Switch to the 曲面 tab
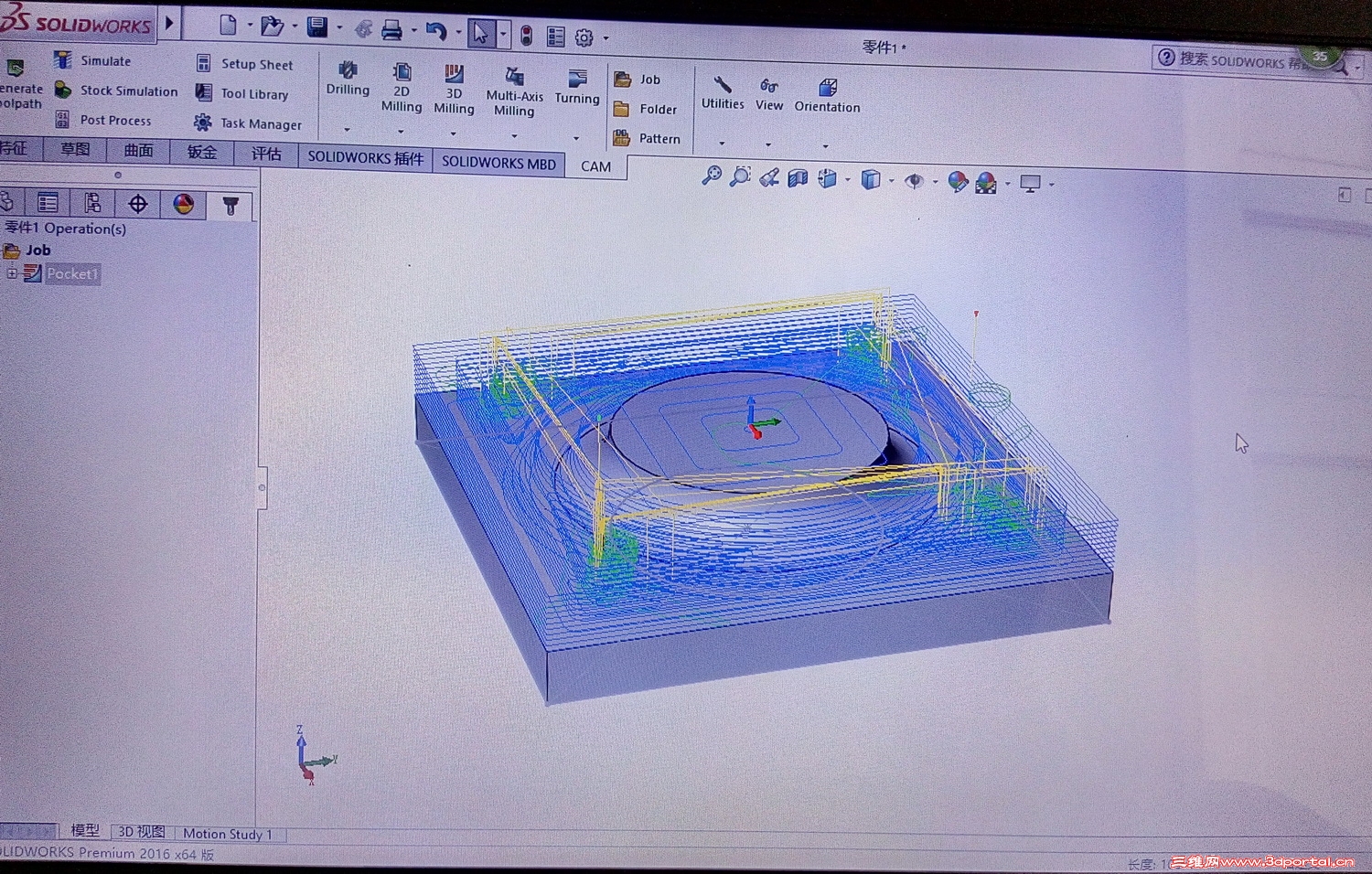 tap(139, 151)
